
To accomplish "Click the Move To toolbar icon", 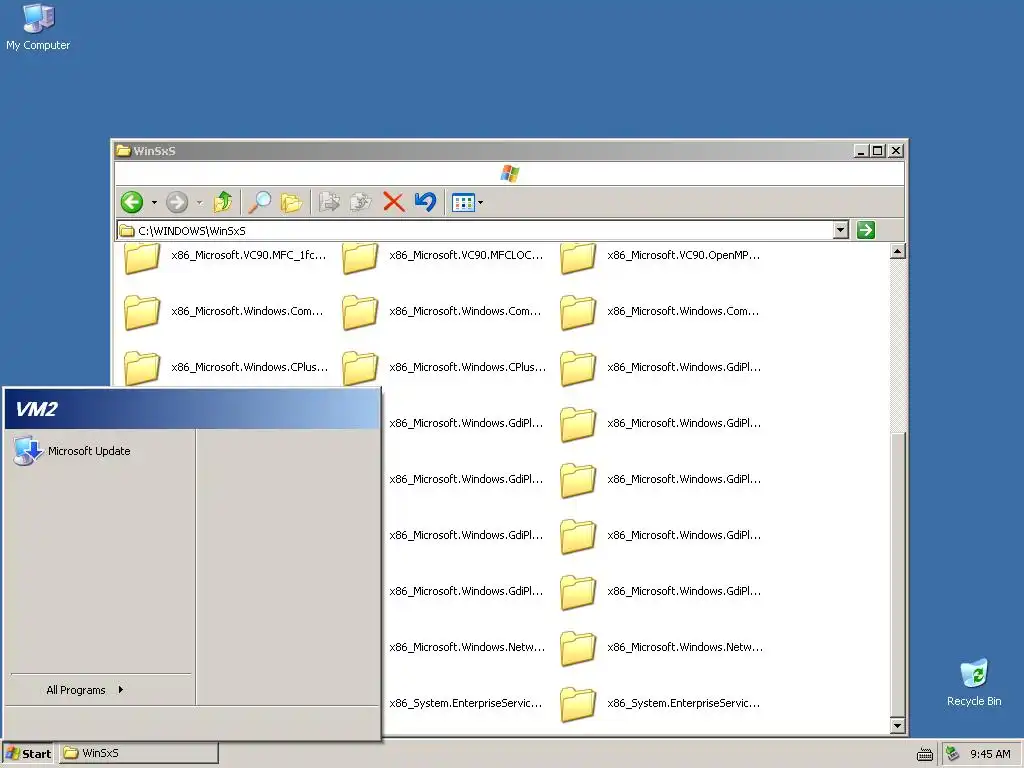I will click(x=328, y=202).
